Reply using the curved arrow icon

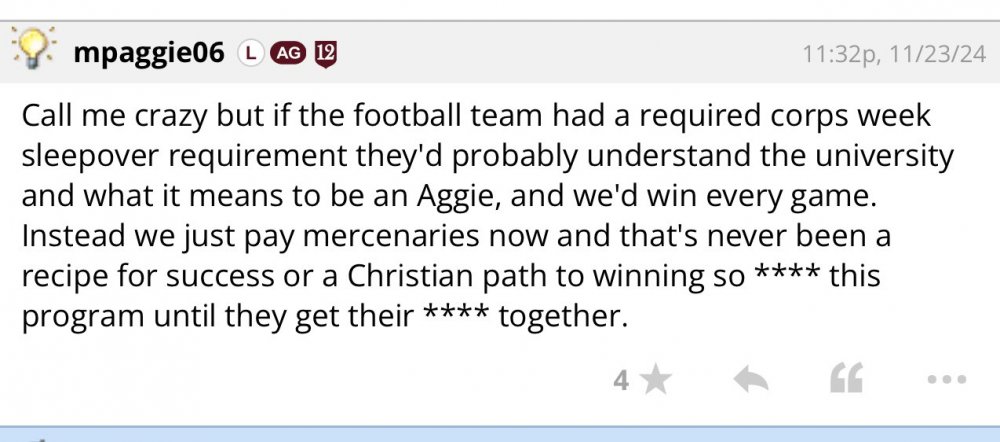click(x=750, y=380)
